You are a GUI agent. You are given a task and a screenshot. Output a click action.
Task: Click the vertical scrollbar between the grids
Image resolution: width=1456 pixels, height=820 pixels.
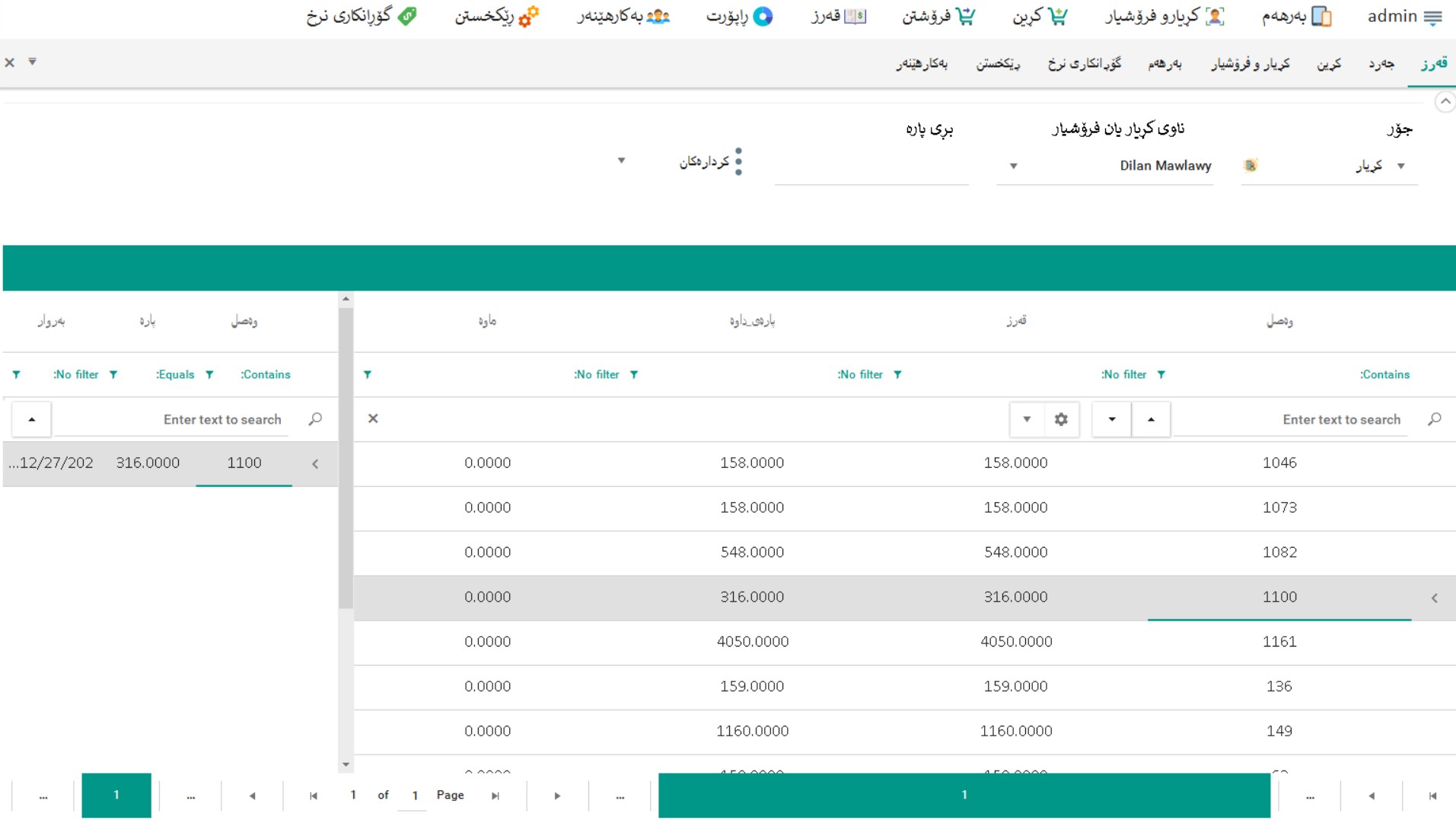(346, 456)
